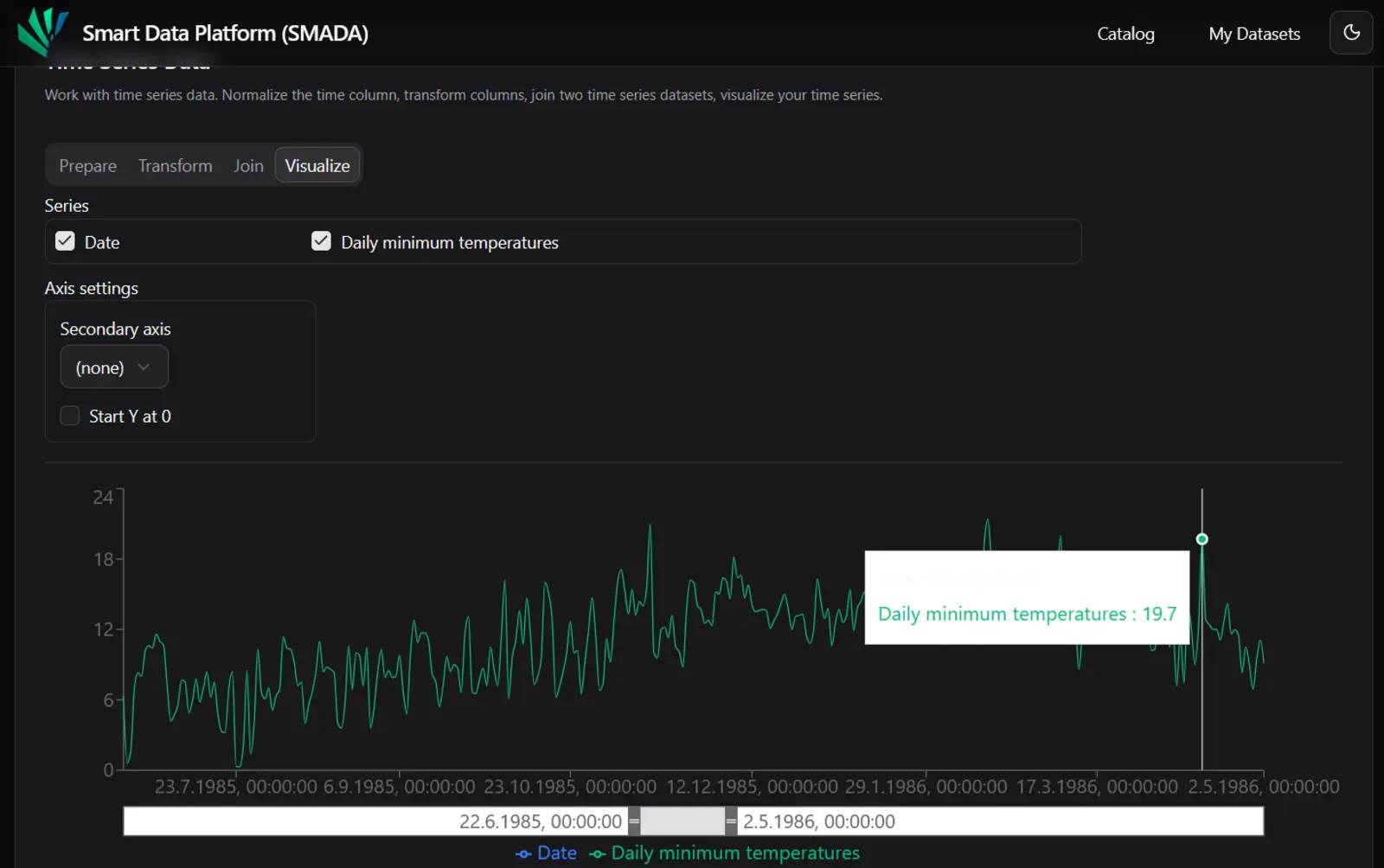Uncheck Daily minimum temperatures series checkbox
Viewport: 1384px width, 868px height.
[321, 241]
